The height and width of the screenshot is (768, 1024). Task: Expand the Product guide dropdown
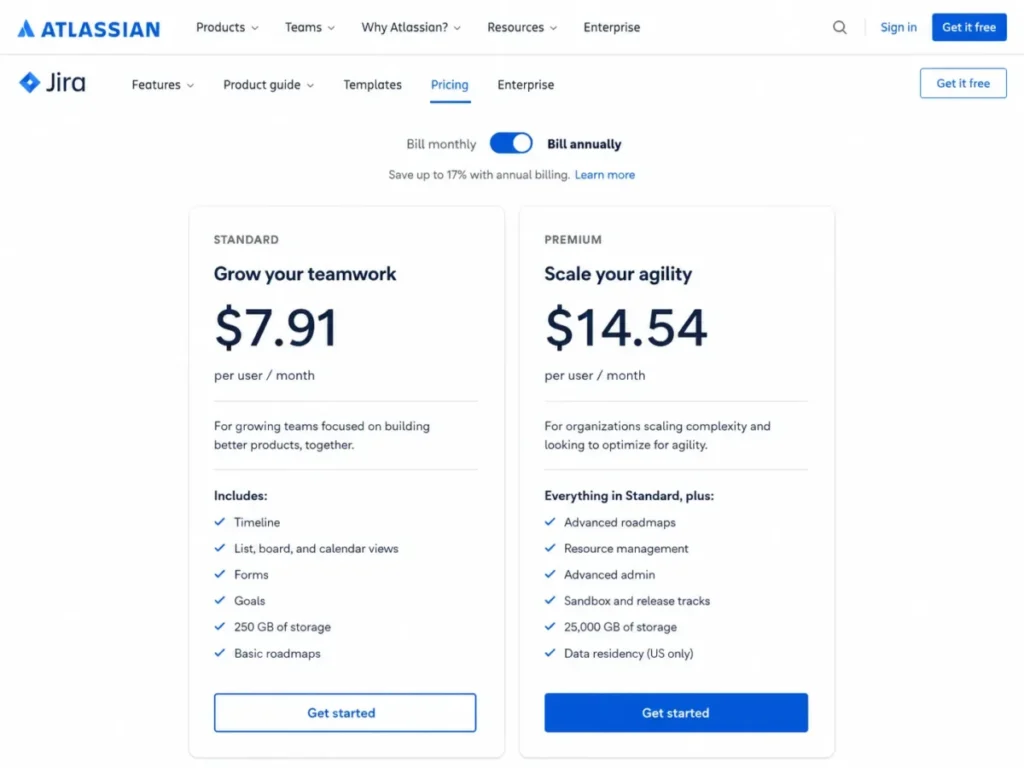268,85
